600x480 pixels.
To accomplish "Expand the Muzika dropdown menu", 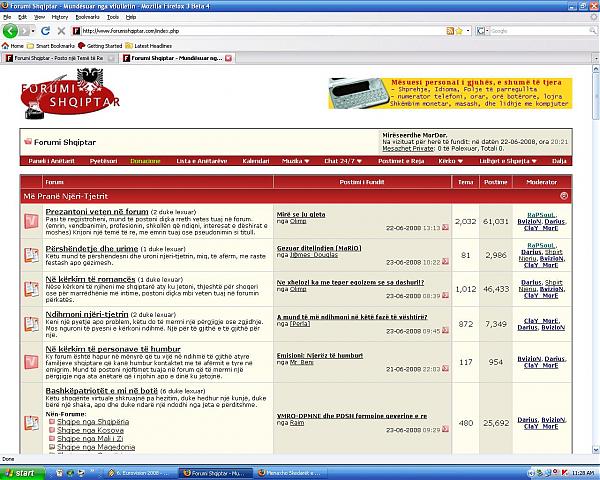I will (295, 161).
